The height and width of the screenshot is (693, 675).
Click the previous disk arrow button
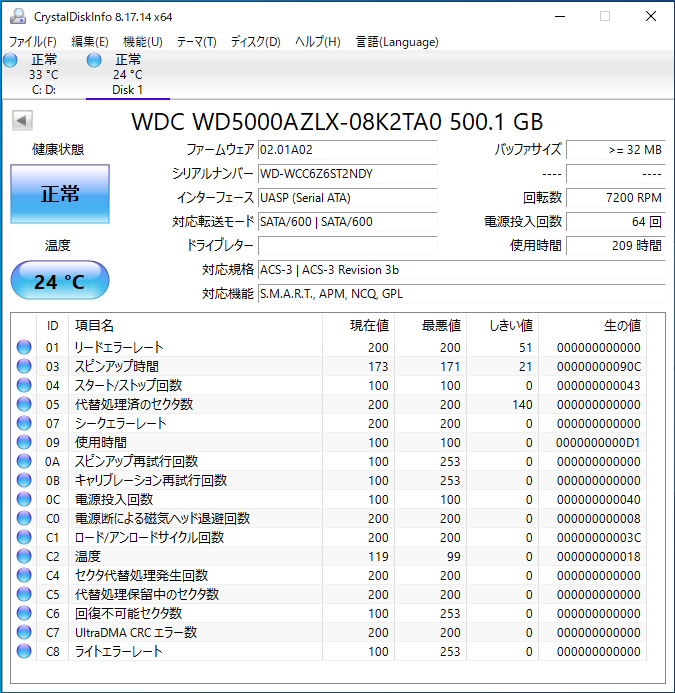22,120
